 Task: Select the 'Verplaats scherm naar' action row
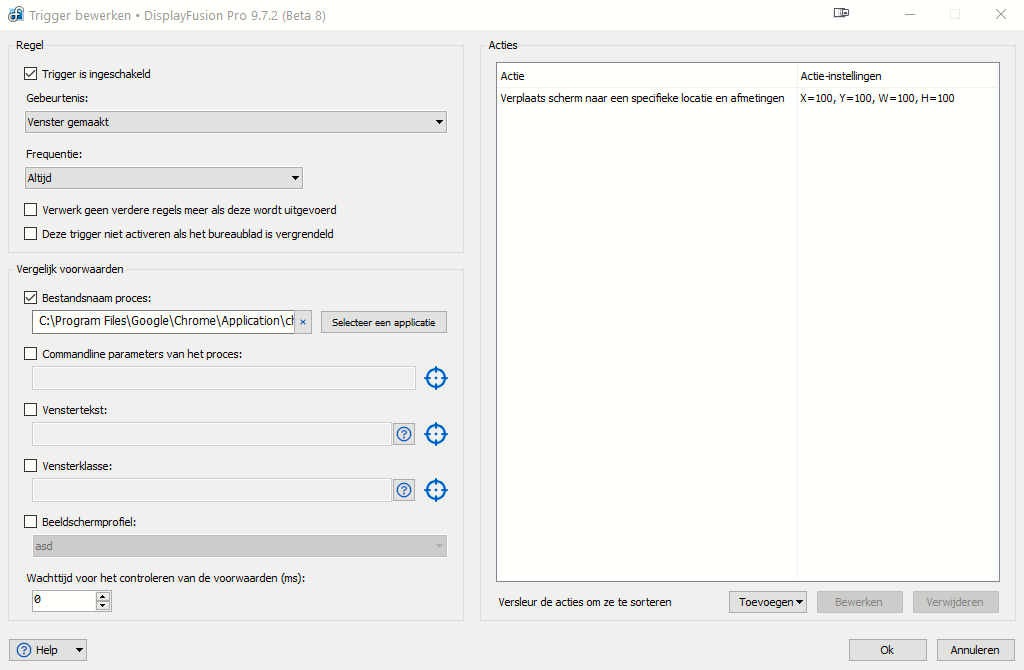tap(642, 98)
